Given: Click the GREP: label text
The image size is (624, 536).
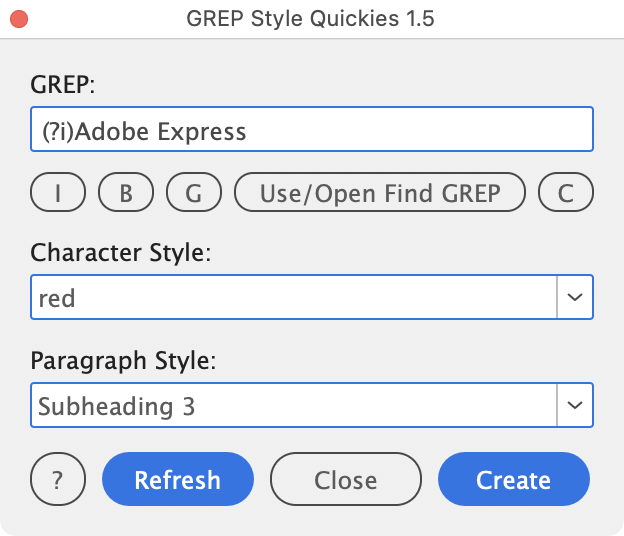Looking at the screenshot, I should 63,85.
